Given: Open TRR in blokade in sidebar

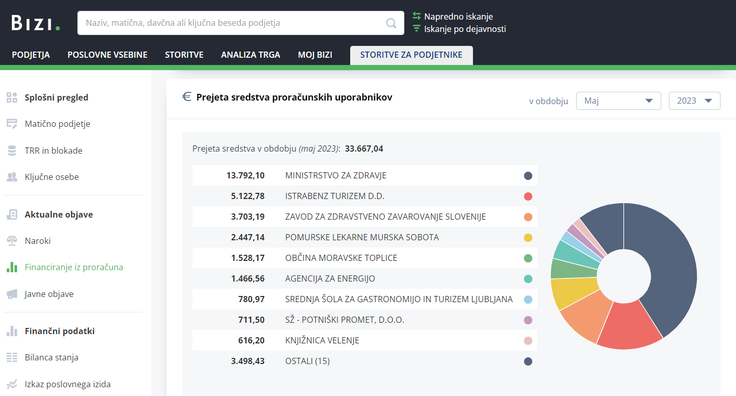Looking at the screenshot, I should click(x=54, y=151).
